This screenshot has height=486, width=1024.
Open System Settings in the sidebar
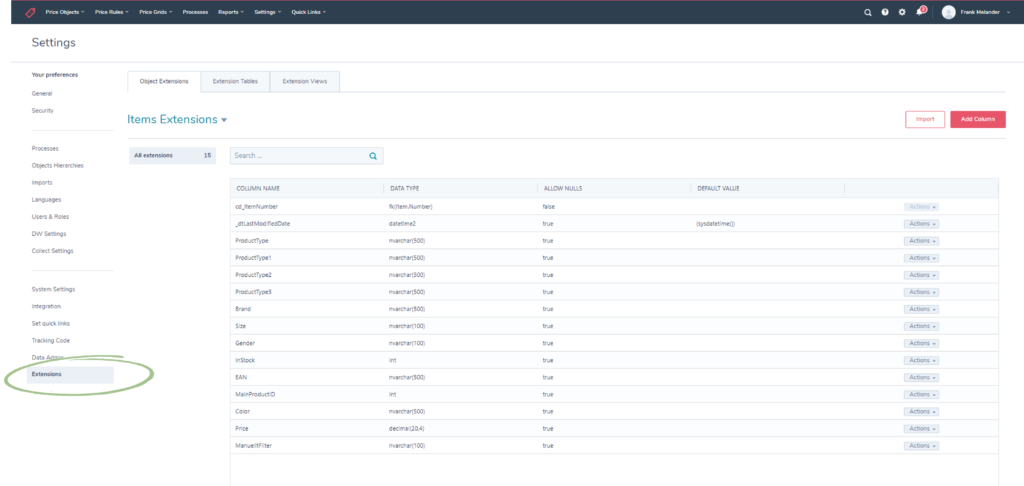53,289
